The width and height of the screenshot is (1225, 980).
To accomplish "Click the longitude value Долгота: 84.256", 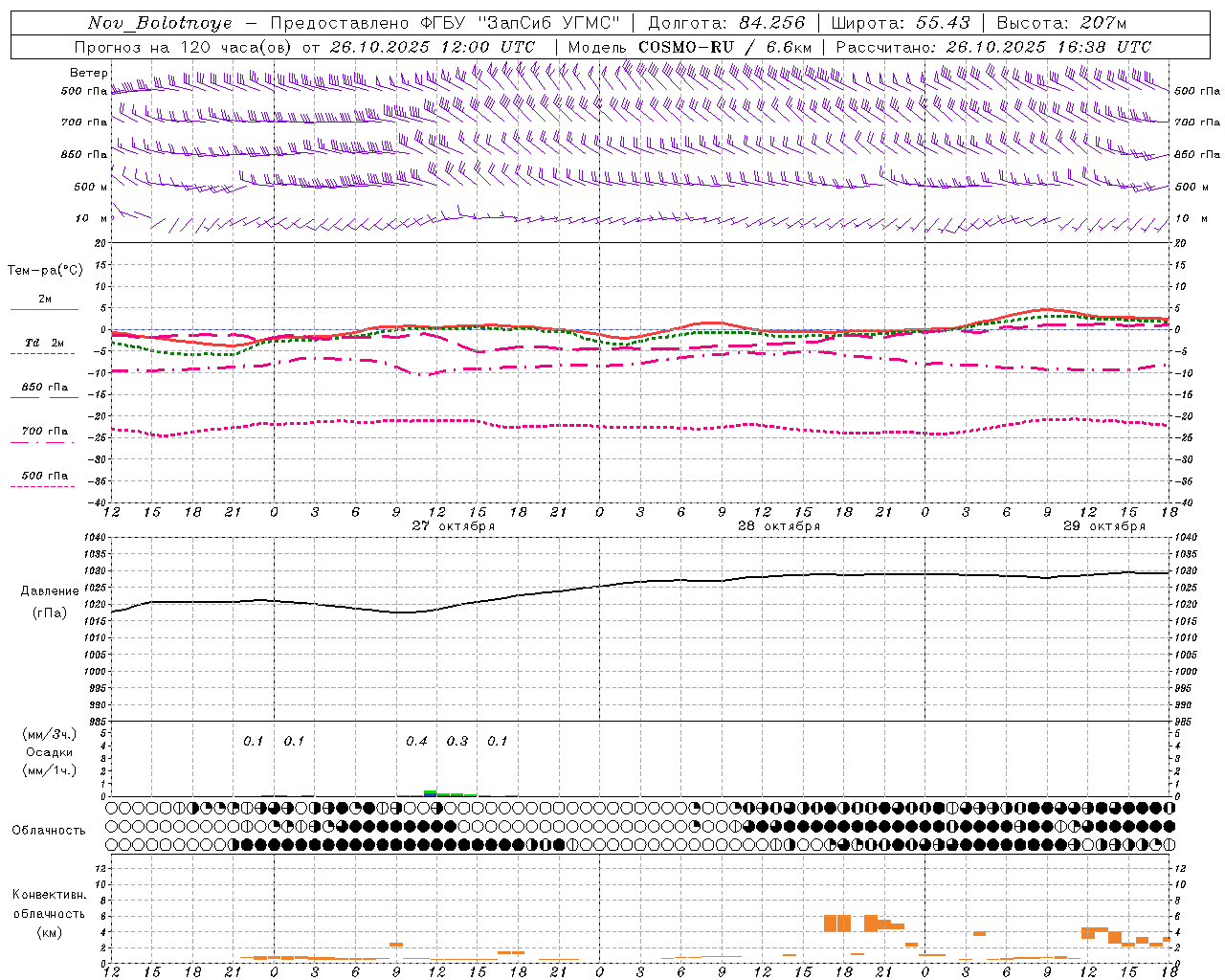I will click(x=726, y=23).
